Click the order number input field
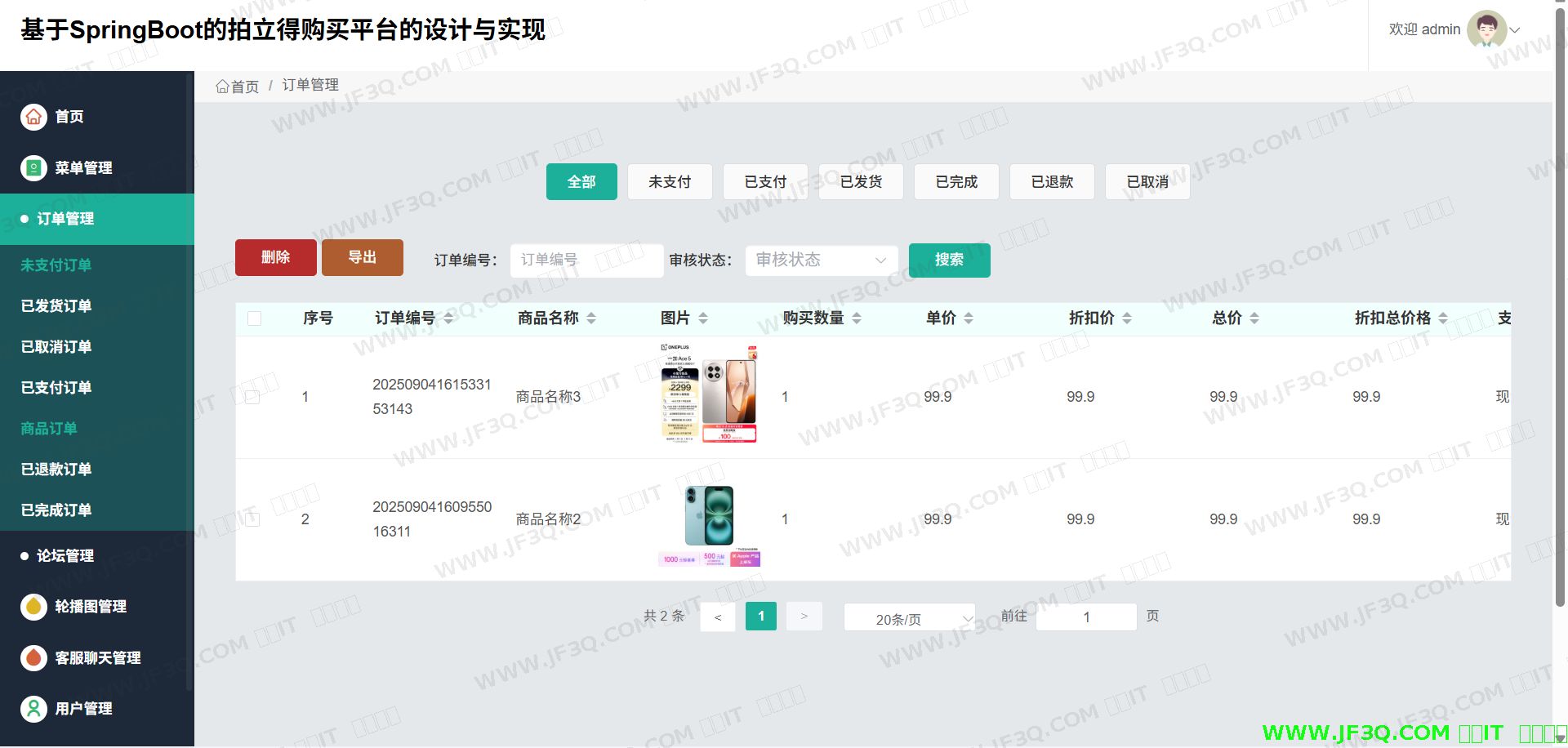1568x748 pixels. tap(586, 260)
